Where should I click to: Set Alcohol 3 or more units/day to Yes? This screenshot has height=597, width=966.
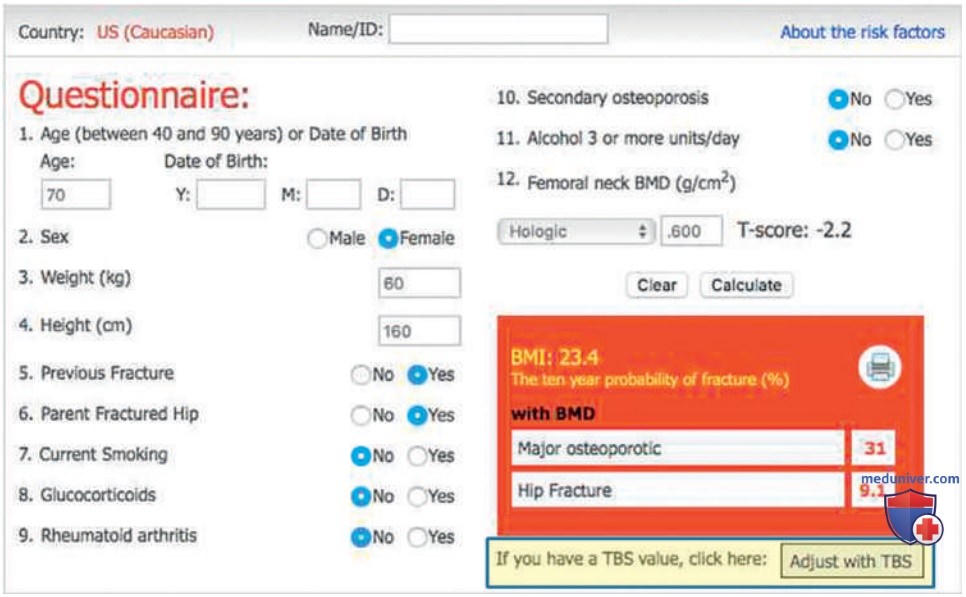[x=894, y=140]
